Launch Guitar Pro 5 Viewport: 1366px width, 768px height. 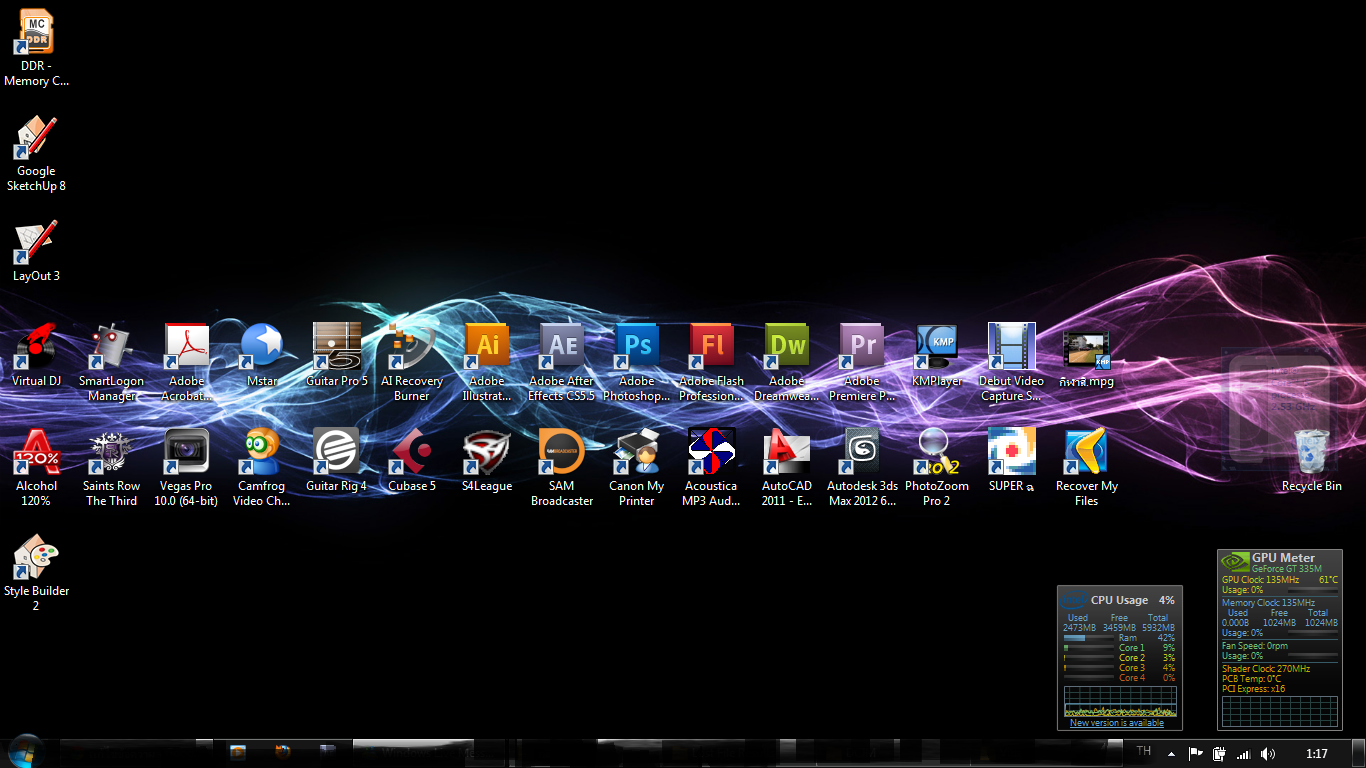pos(336,355)
